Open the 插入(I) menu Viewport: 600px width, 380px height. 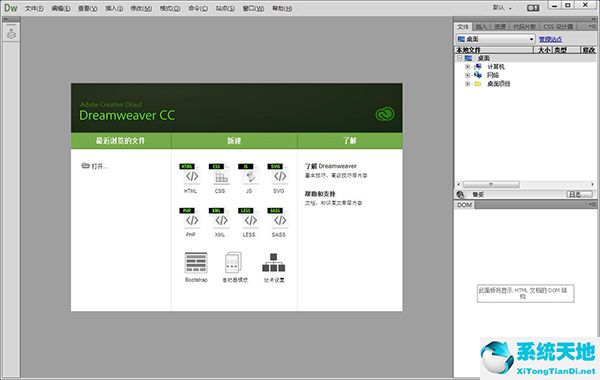pos(114,8)
